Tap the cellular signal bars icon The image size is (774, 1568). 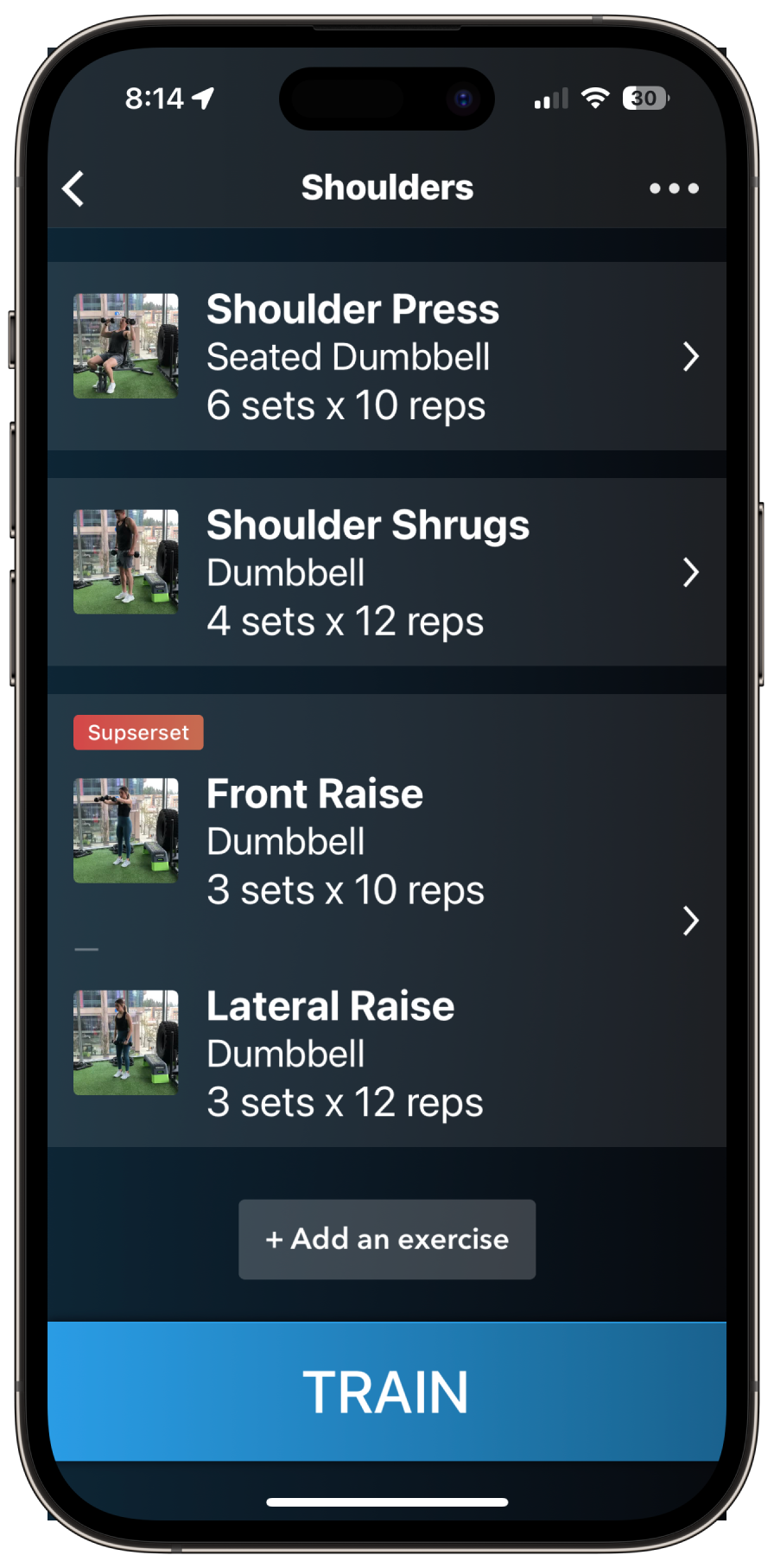coord(551,99)
